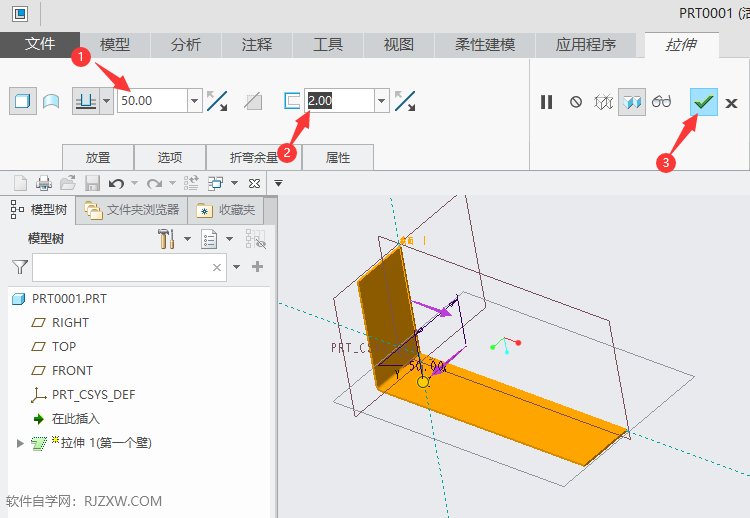The width and height of the screenshot is (750, 518).
Task: Confirm the extrude with the green checkmark
Action: [x=704, y=101]
